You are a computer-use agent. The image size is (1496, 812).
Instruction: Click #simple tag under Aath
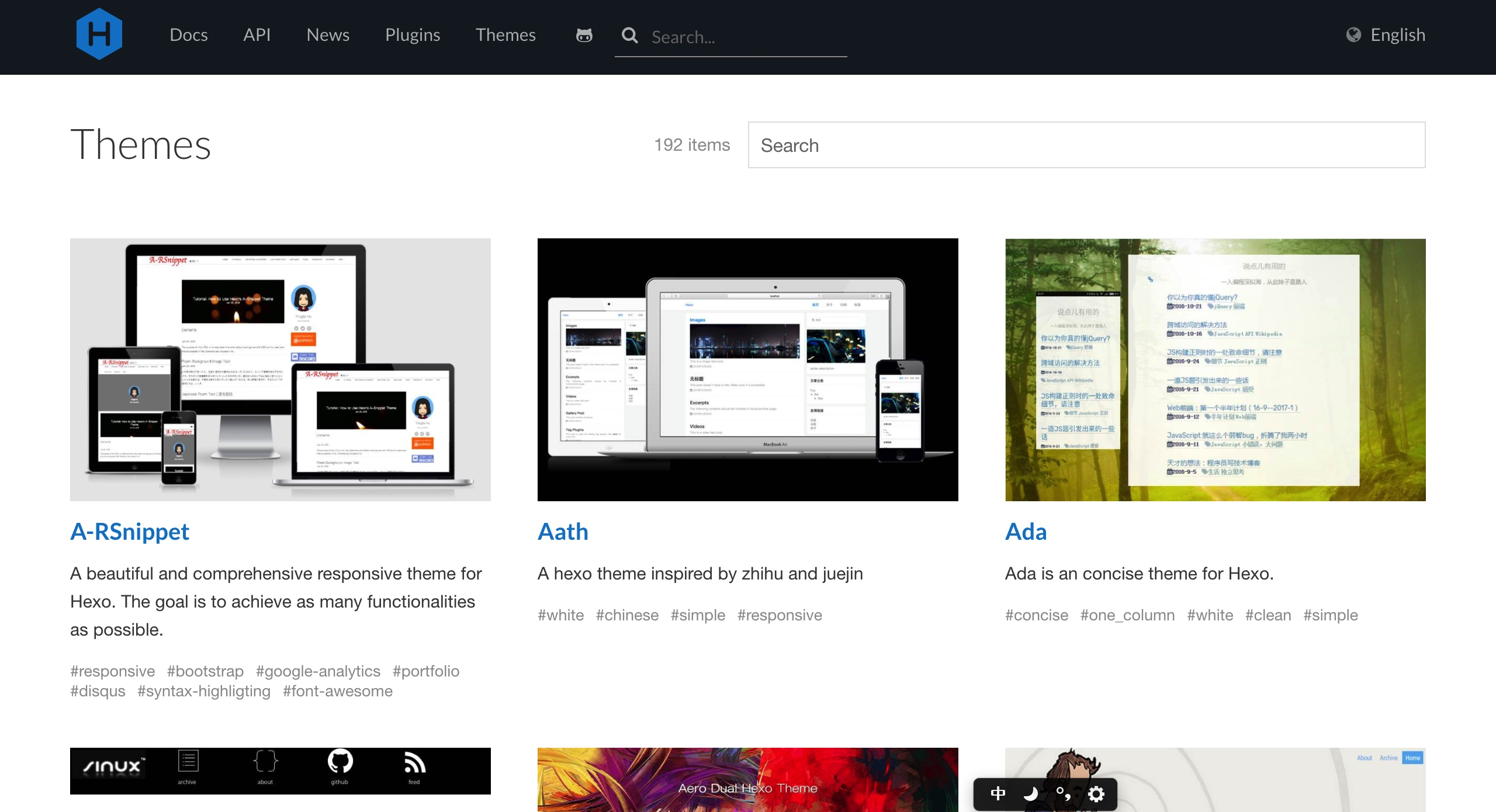tap(698, 615)
